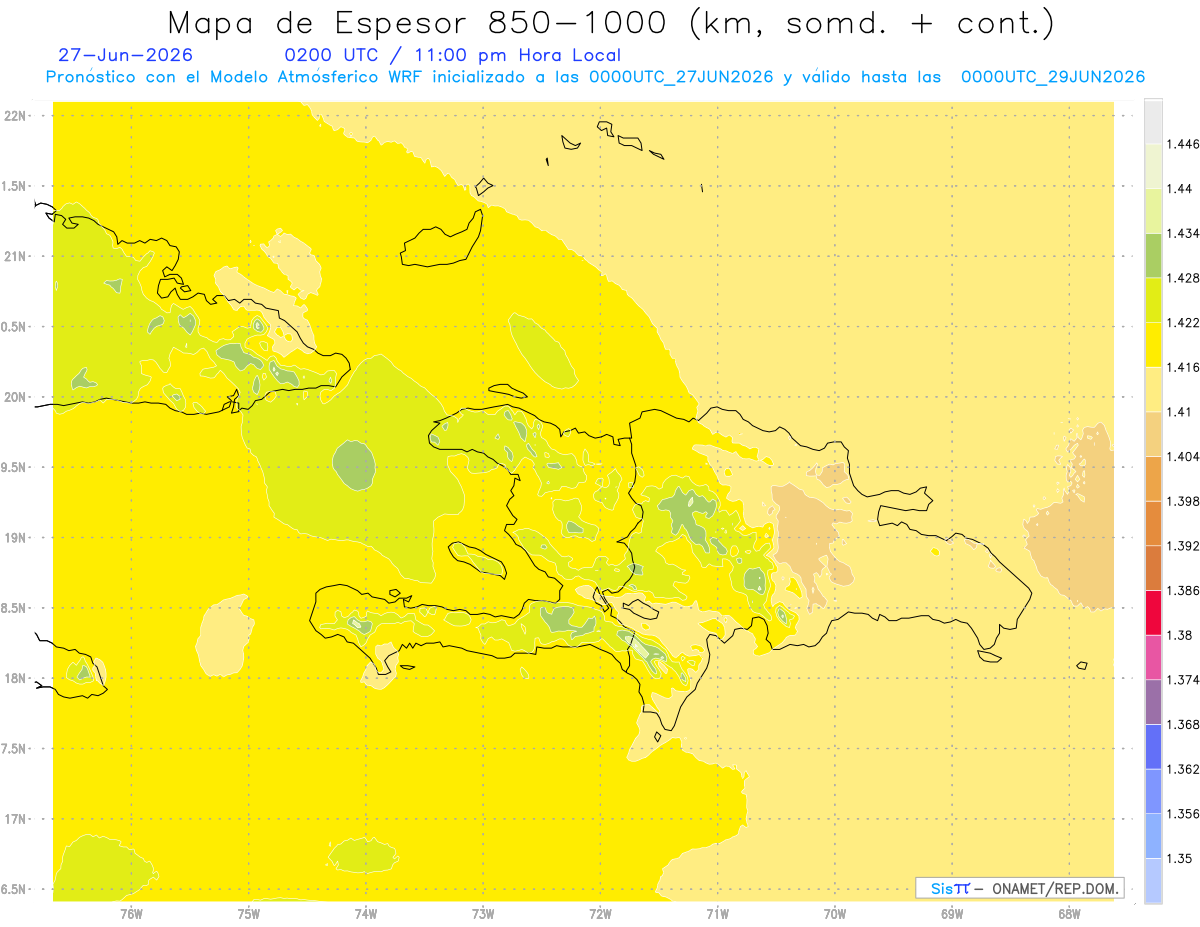Select the date label '27-Jun-2026'
Screen dimensions: 1200x927
126,56
